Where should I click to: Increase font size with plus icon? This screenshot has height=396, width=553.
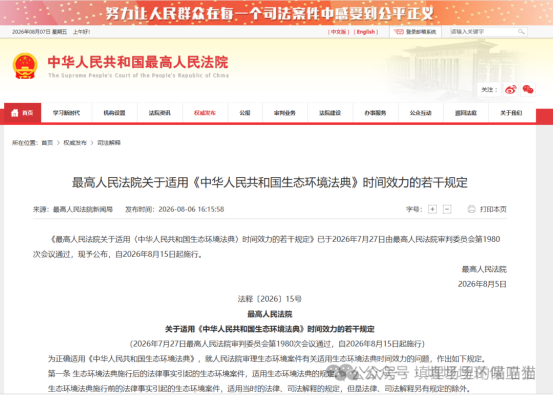point(432,209)
